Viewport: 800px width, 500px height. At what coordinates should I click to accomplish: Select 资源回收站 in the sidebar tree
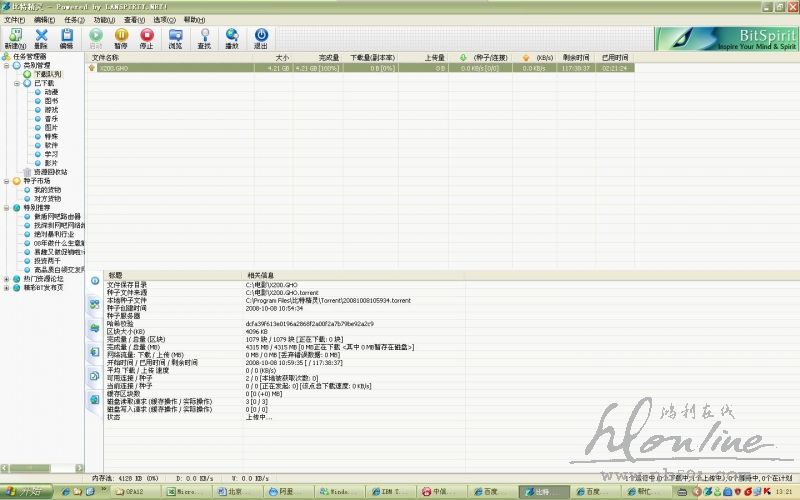point(51,171)
